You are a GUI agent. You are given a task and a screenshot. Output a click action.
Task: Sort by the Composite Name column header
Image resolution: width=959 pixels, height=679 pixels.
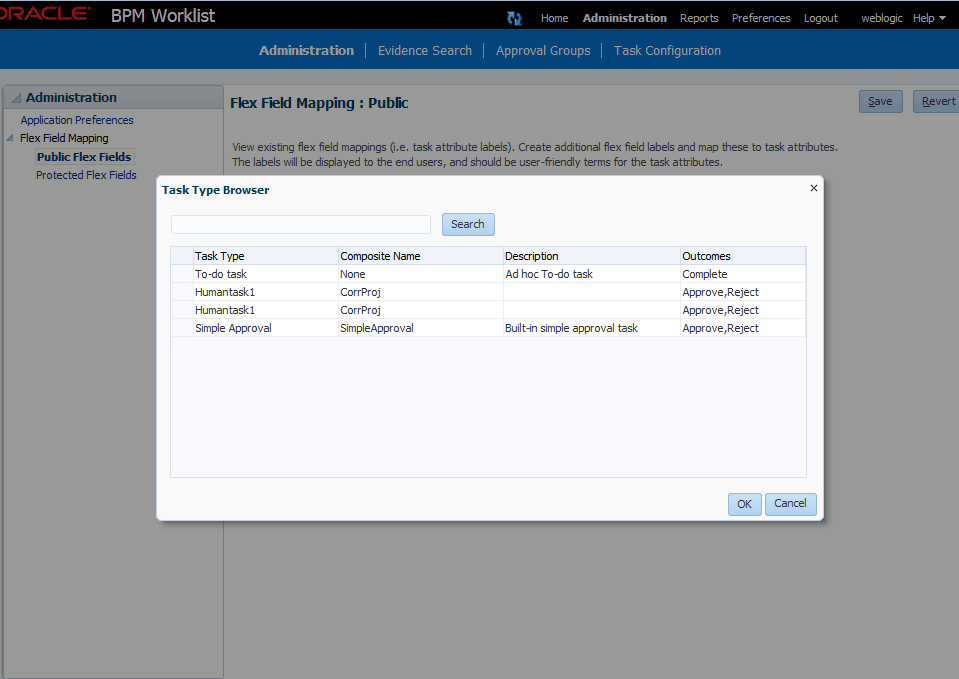420,256
